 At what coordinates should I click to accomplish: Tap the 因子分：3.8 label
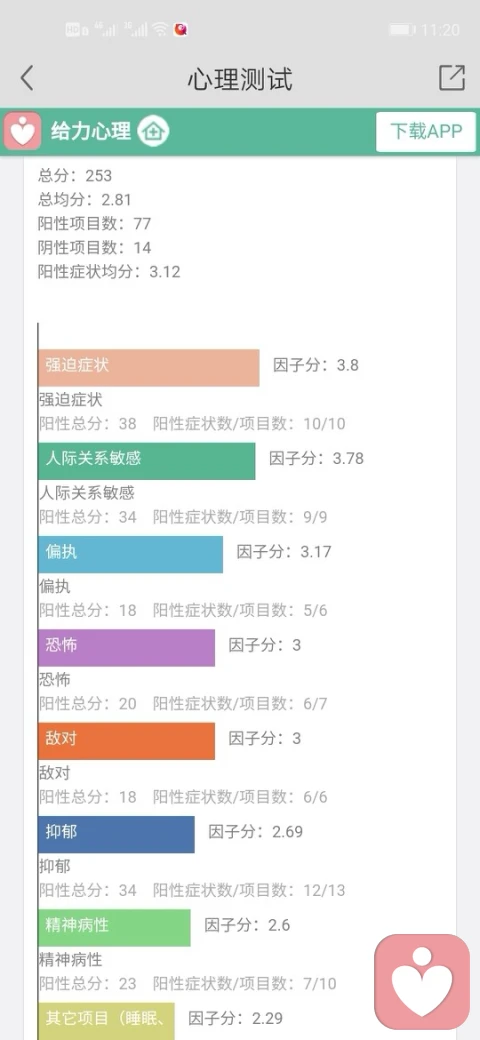point(316,365)
